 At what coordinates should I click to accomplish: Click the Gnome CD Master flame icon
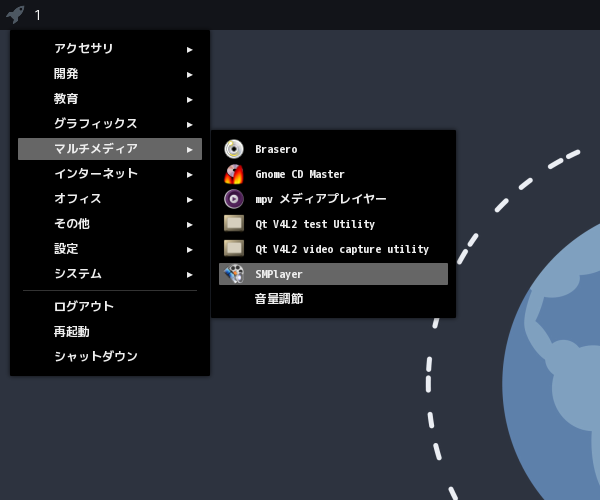point(234,174)
